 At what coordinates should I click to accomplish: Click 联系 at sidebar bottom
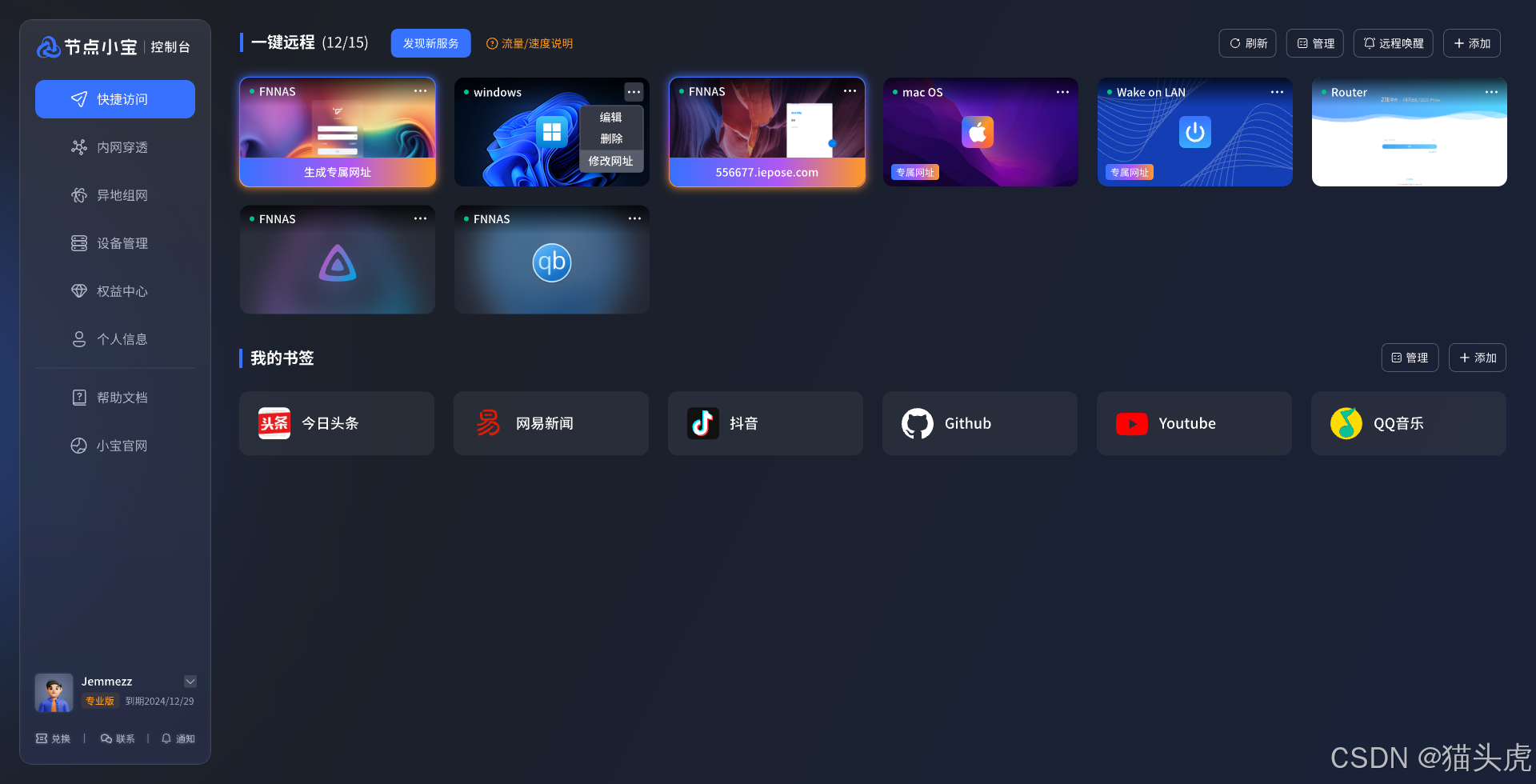tap(118, 738)
